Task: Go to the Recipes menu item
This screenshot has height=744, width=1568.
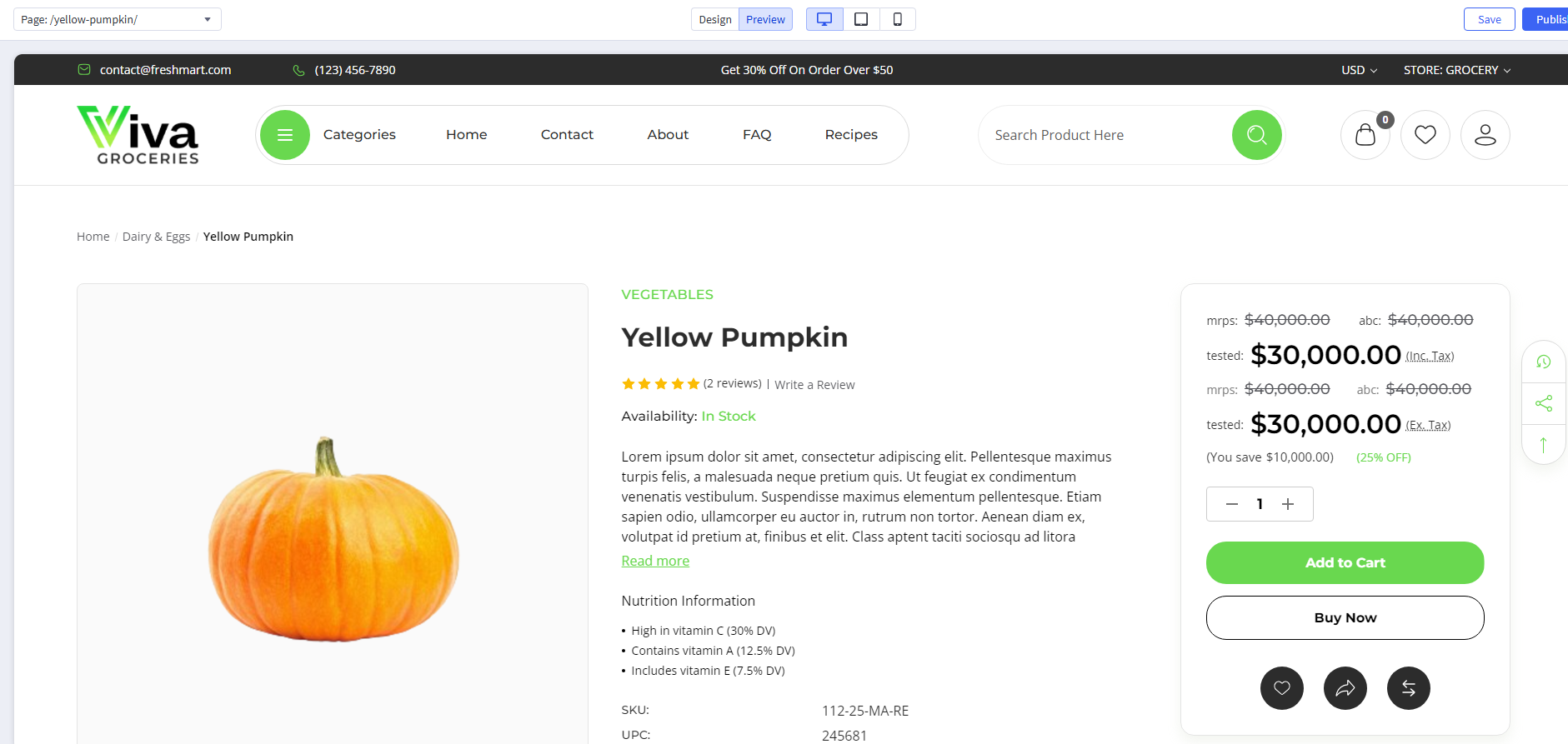Action: pyautogui.click(x=851, y=135)
